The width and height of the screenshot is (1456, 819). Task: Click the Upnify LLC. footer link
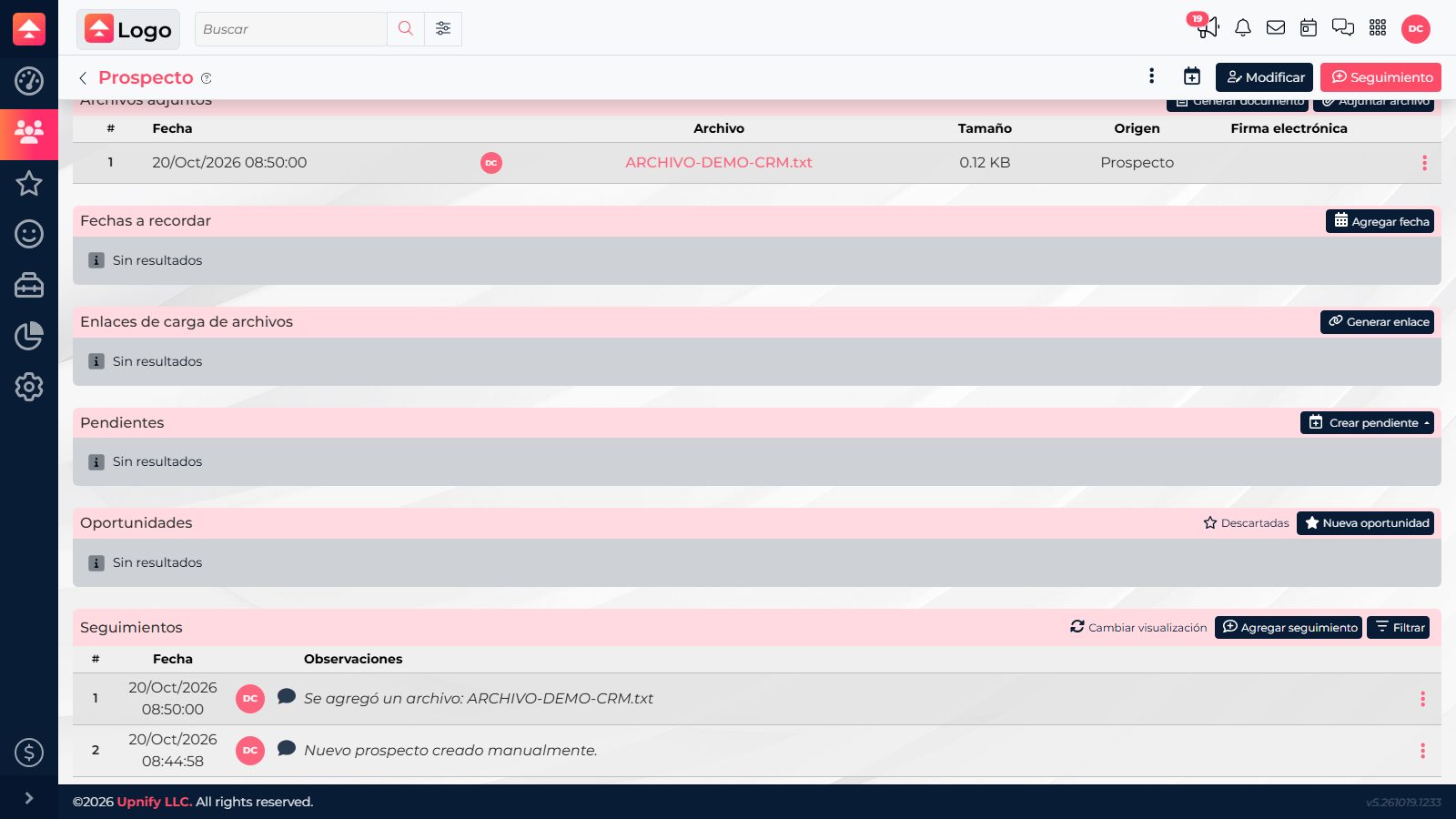tap(155, 802)
